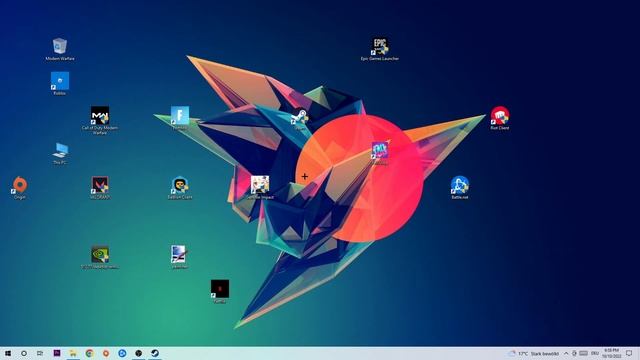640x360 pixels.
Task: Click the black circle app on the taskbar
Action: click(x=138, y=353)
